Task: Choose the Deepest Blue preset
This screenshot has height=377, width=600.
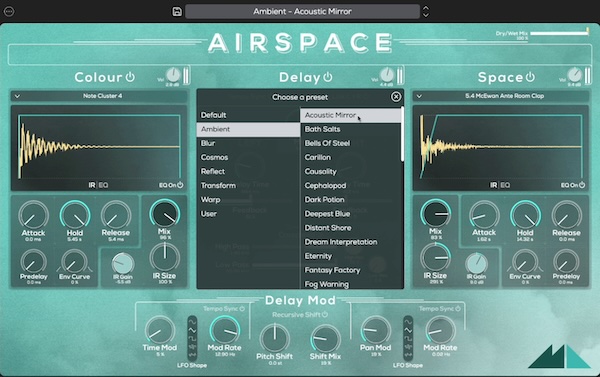Action: (x=350, y=214)
